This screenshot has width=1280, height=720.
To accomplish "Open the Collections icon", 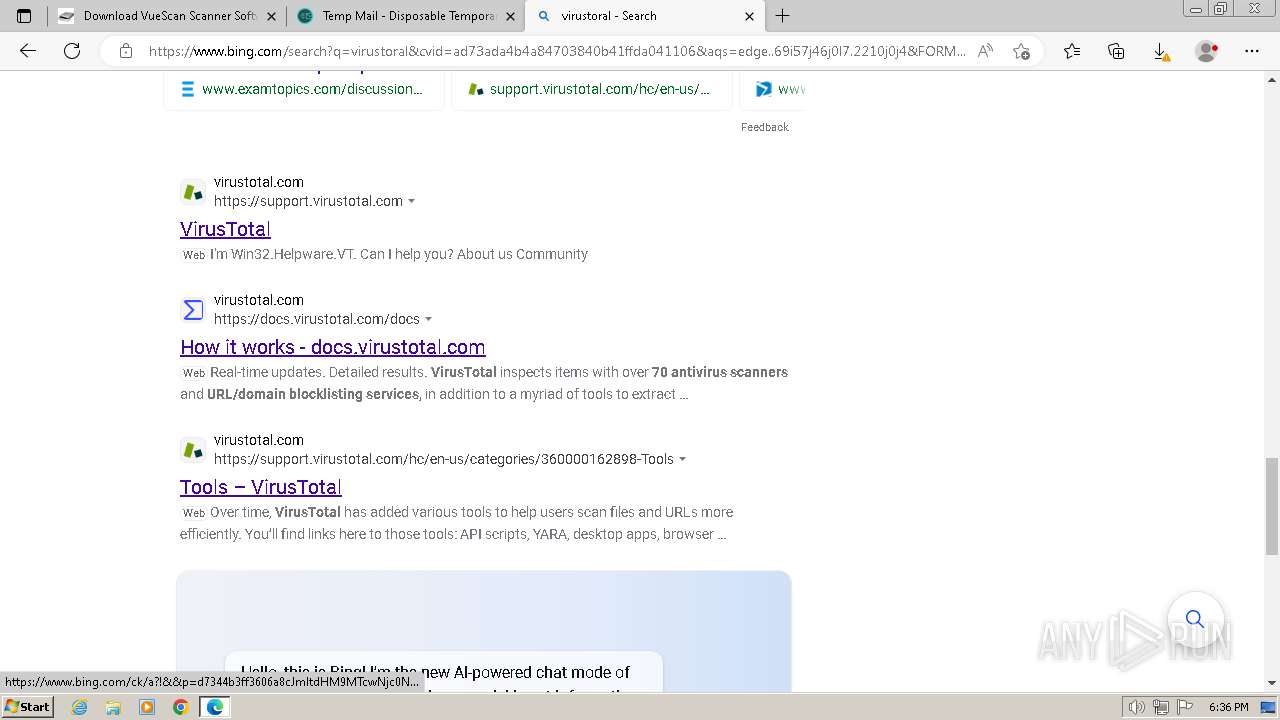I will (x=1116, y=51).
